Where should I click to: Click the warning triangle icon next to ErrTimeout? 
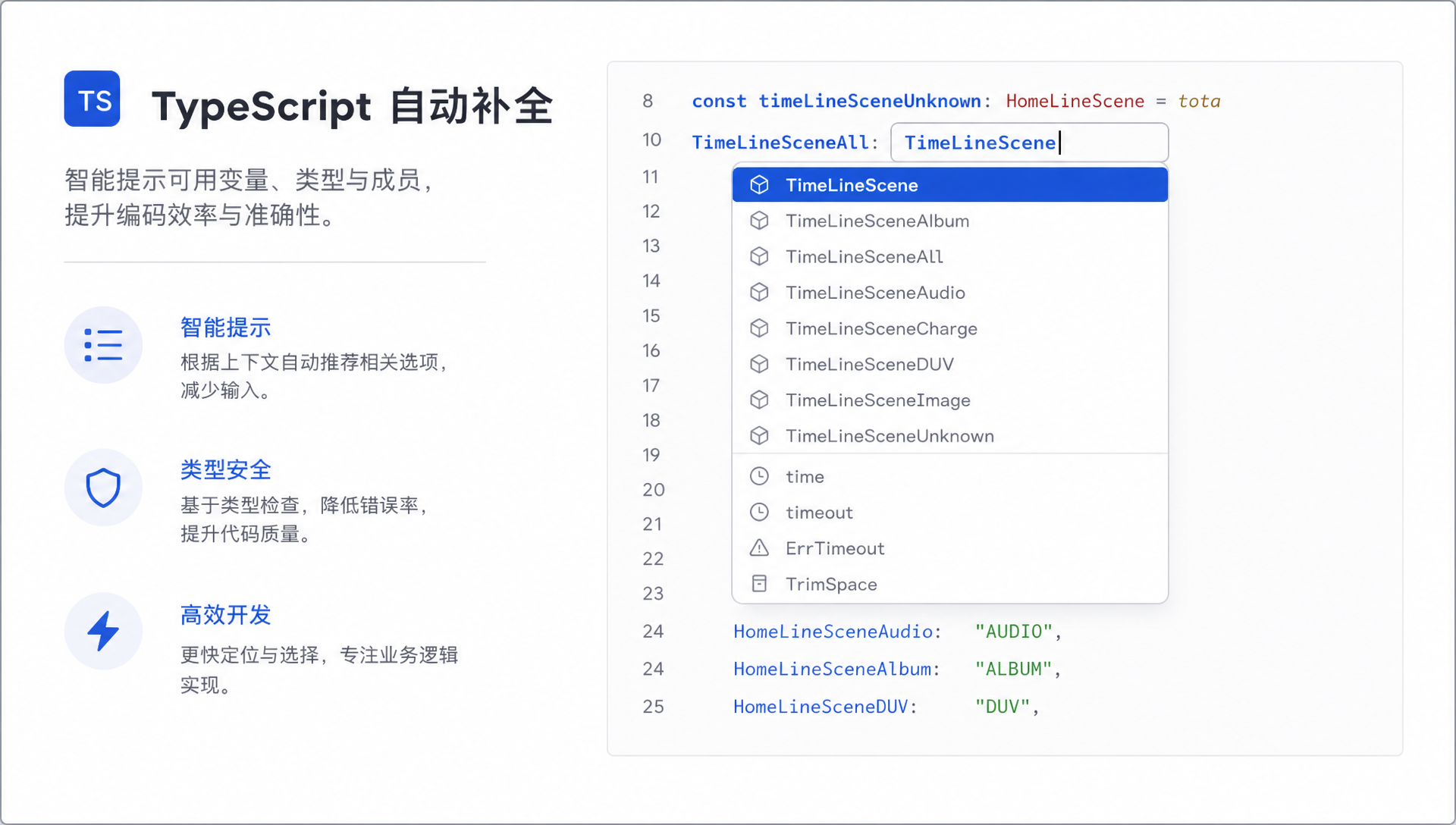click(759, 547)
